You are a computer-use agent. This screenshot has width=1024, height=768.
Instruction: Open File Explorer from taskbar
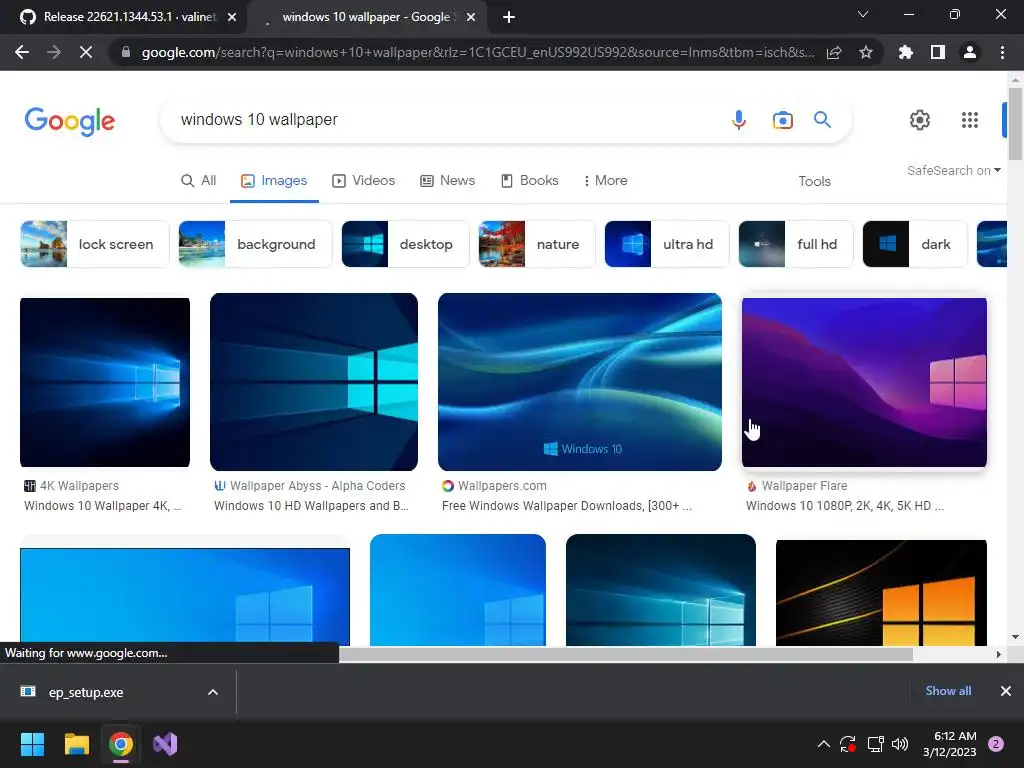point(76,744)
